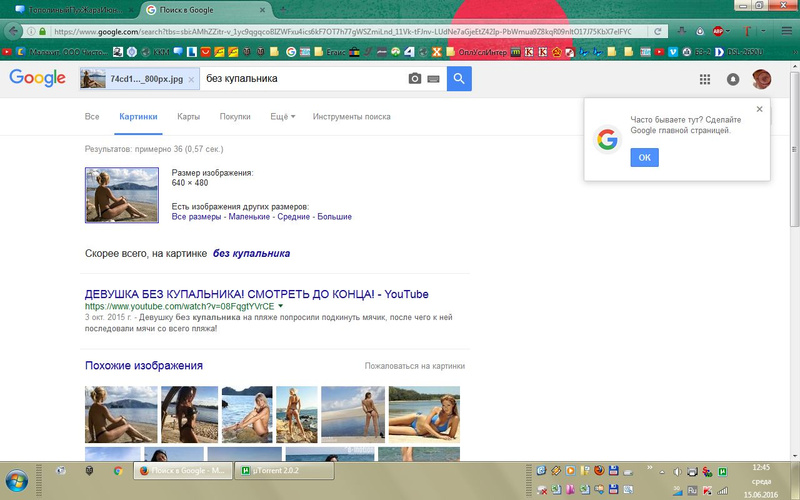
Task: Switch to the Покупки tab
Action: click(x=235, y=117)
